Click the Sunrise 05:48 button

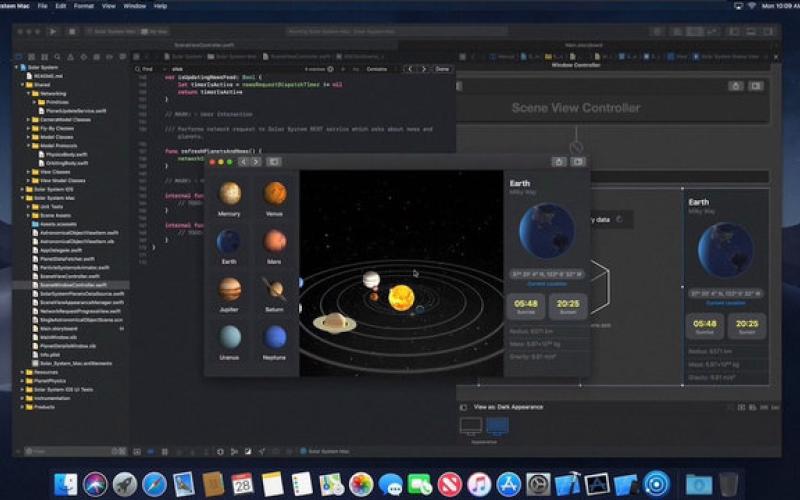pyautogui.click(x=526, y=305)
